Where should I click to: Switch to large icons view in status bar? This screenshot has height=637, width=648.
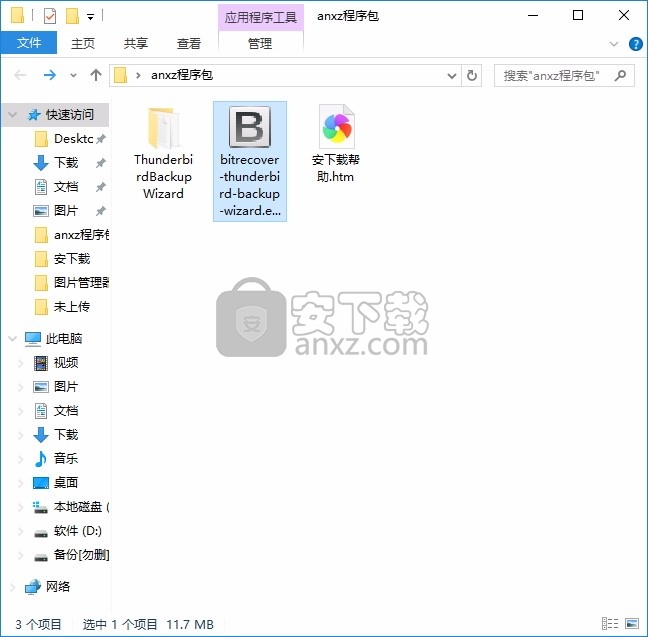pyautogui.click(x=632, y=624)
